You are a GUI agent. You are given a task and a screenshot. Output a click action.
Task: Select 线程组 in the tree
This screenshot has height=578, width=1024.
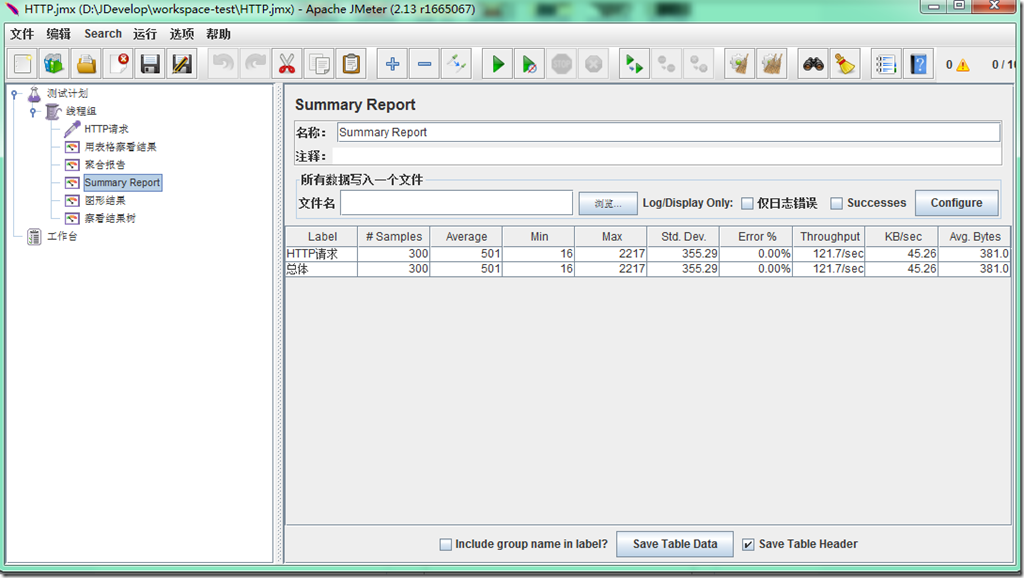point(81,111)
